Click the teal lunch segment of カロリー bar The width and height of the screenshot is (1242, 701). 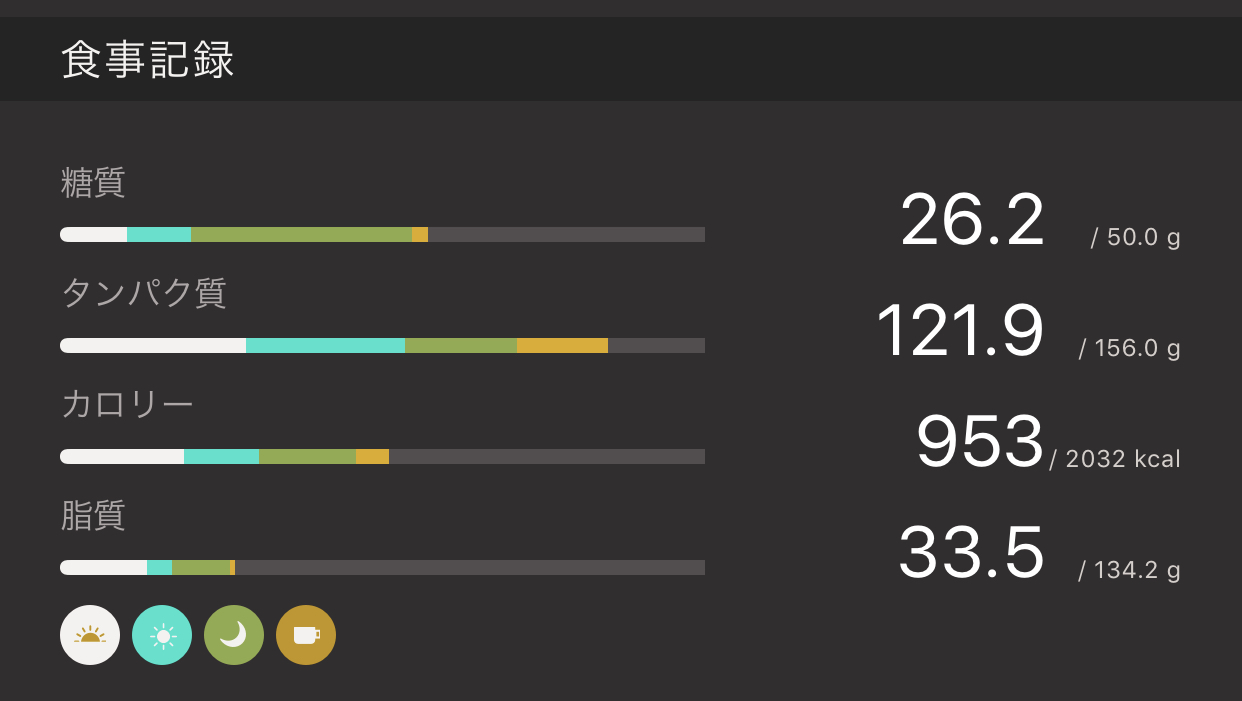click(221, 457)
